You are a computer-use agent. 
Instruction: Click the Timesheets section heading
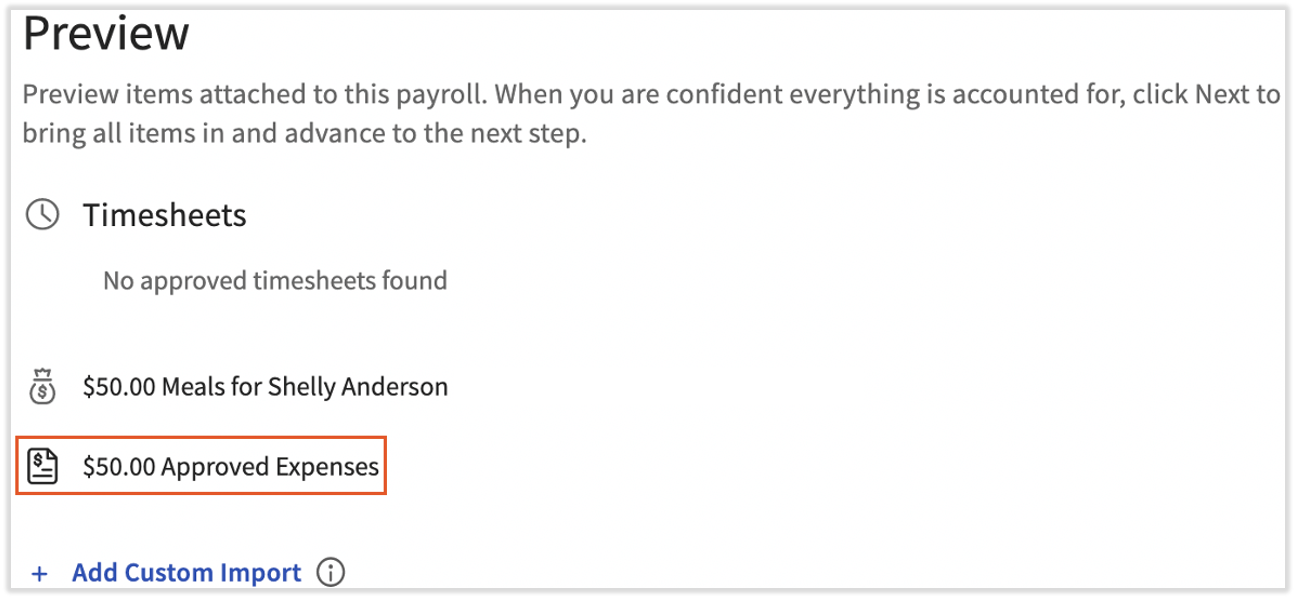pyautogui.click(x=164, y=215)
